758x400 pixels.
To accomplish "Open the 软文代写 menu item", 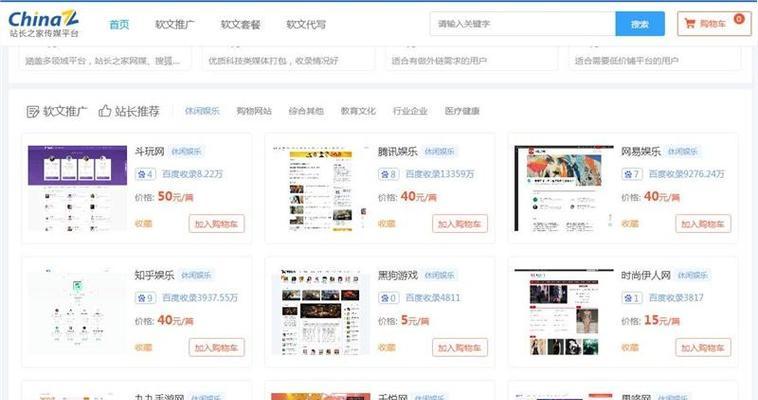I will click(306, 24).
